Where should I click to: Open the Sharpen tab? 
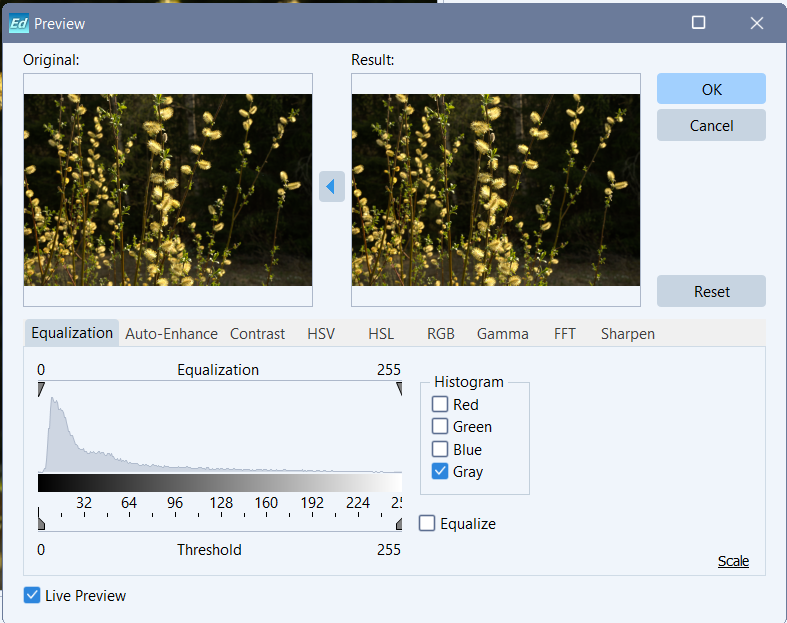point(627,334)
